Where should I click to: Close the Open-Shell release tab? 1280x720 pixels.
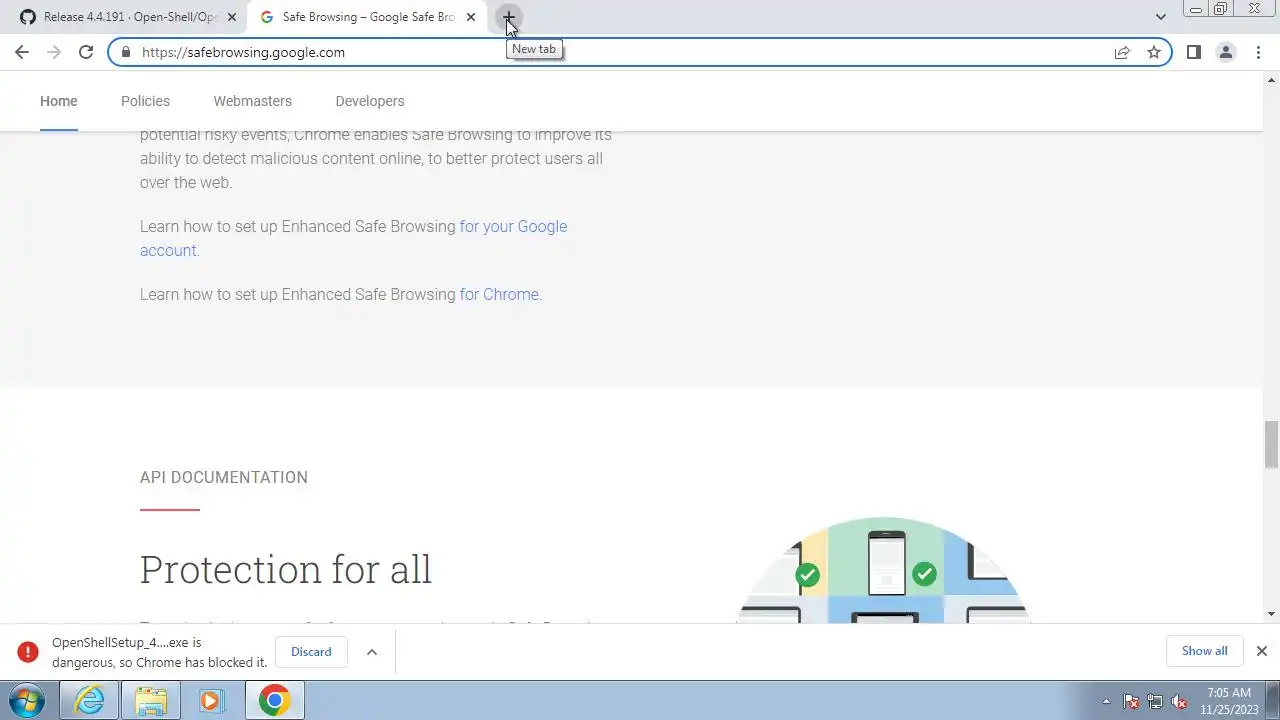(x=232, y=17)
